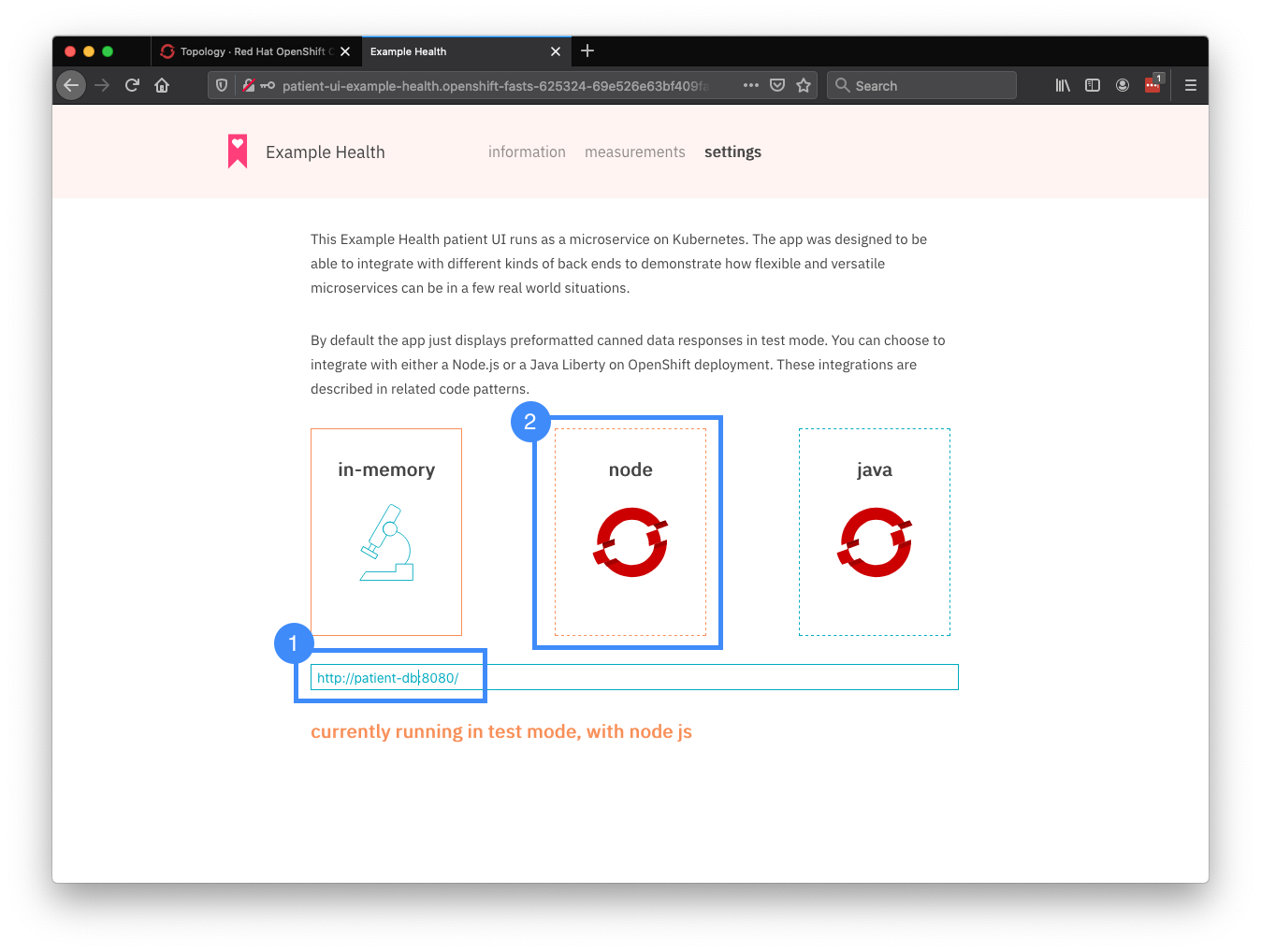Select the node backend card
The width and height of the screenshot is (1261, 952).
click(630, 532)
